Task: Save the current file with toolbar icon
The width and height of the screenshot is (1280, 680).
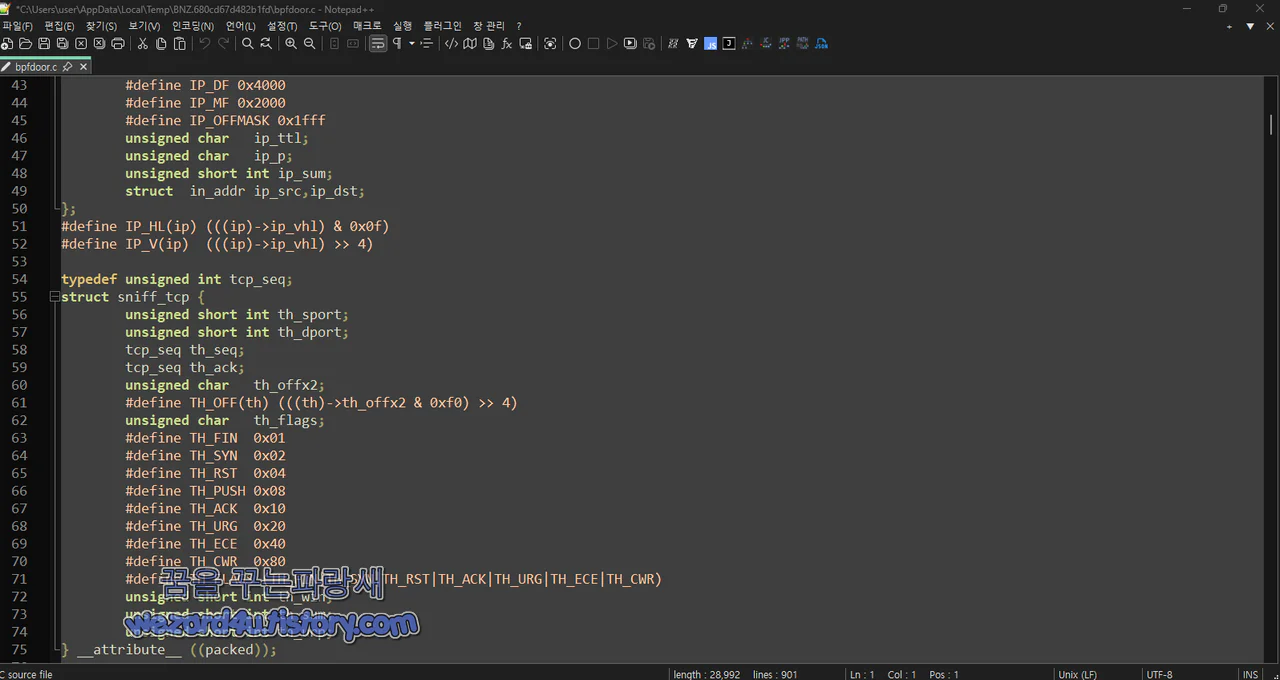Action: tap(44, 44)
